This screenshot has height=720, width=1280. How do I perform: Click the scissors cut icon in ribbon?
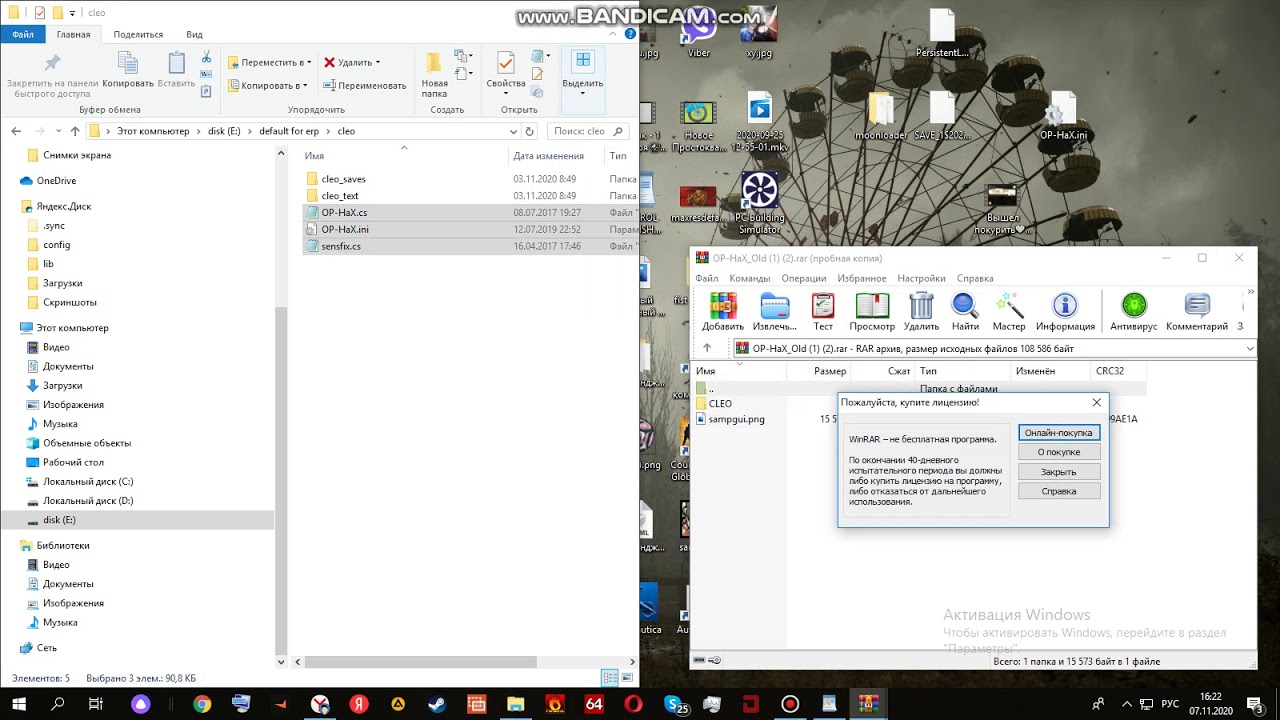point(206,58)
